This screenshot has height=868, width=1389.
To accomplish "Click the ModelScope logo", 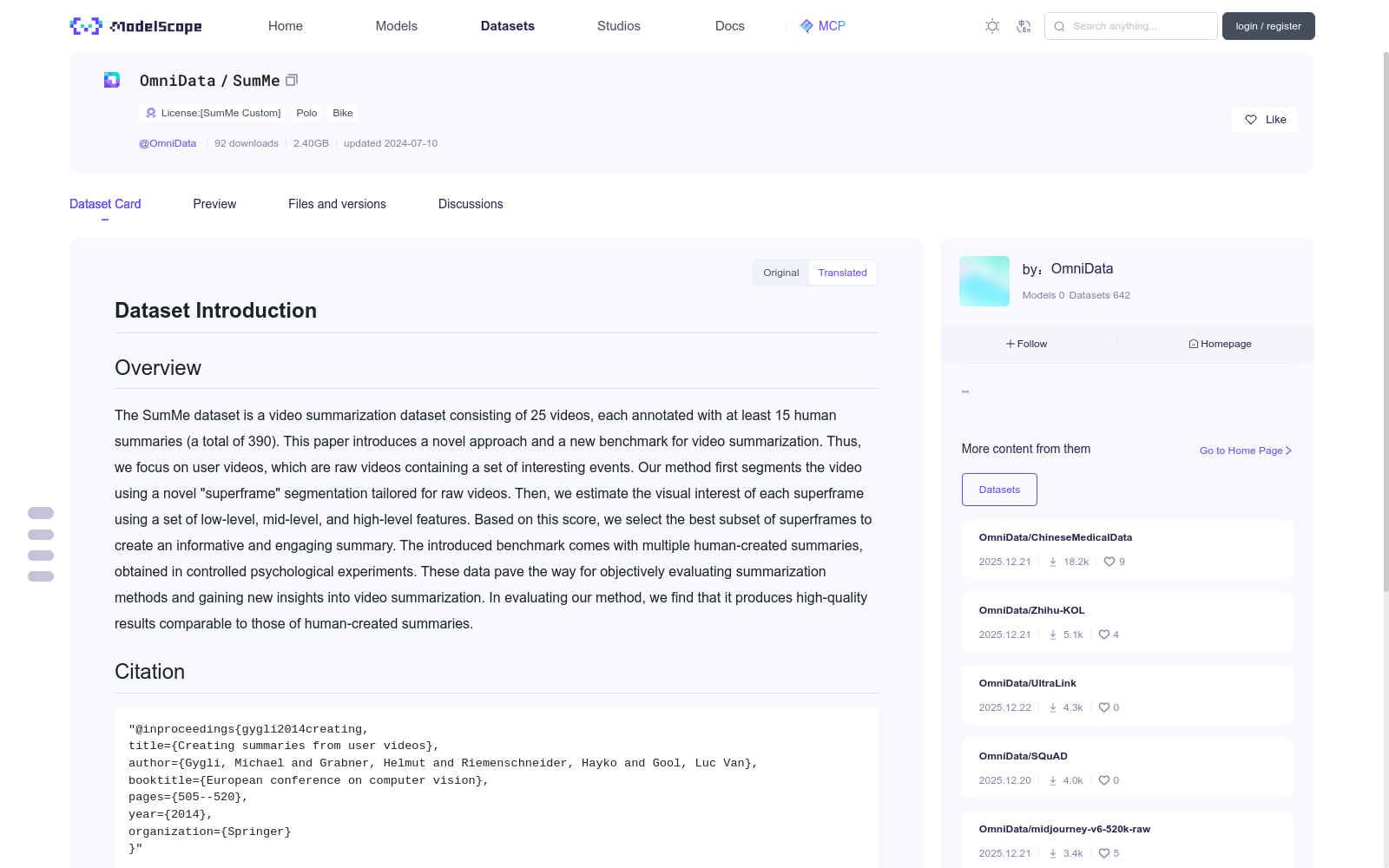I will tap(135, 26).
